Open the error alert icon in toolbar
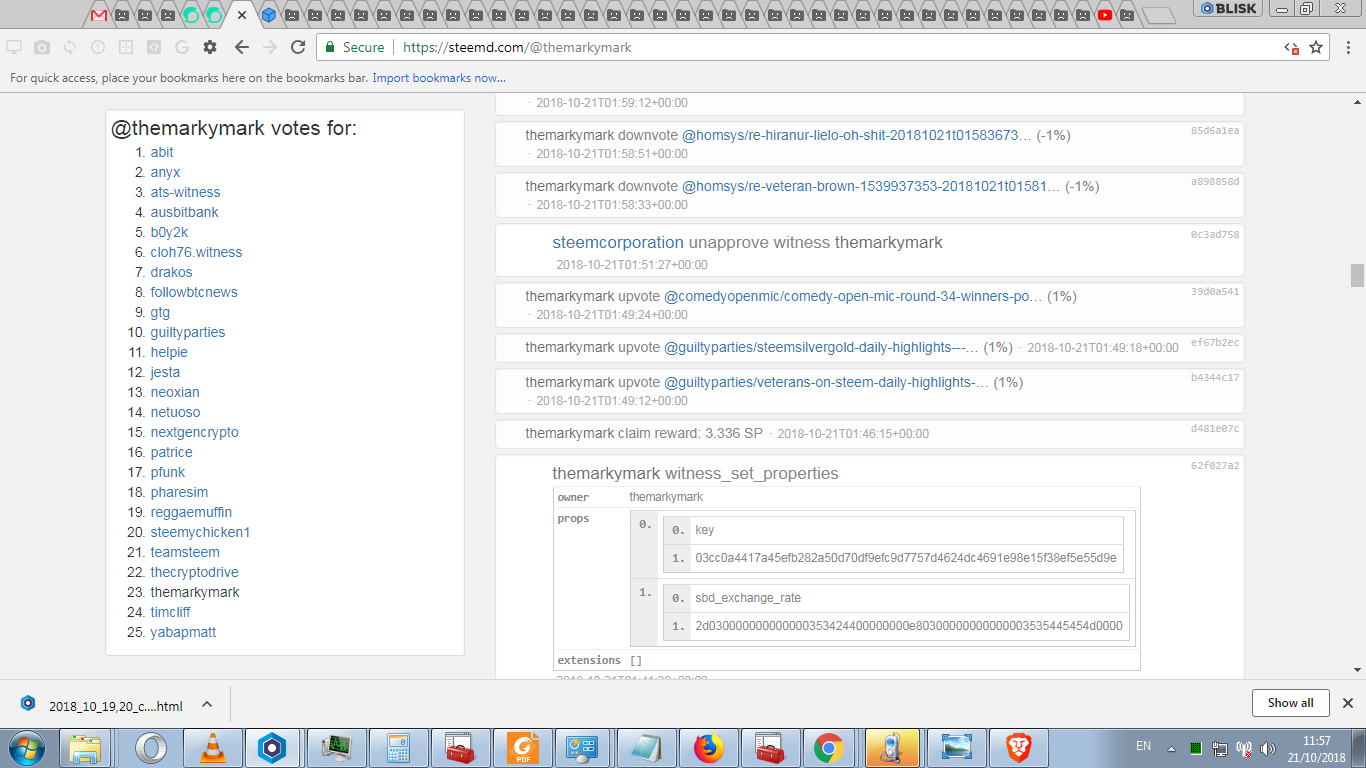 point(98,47)
